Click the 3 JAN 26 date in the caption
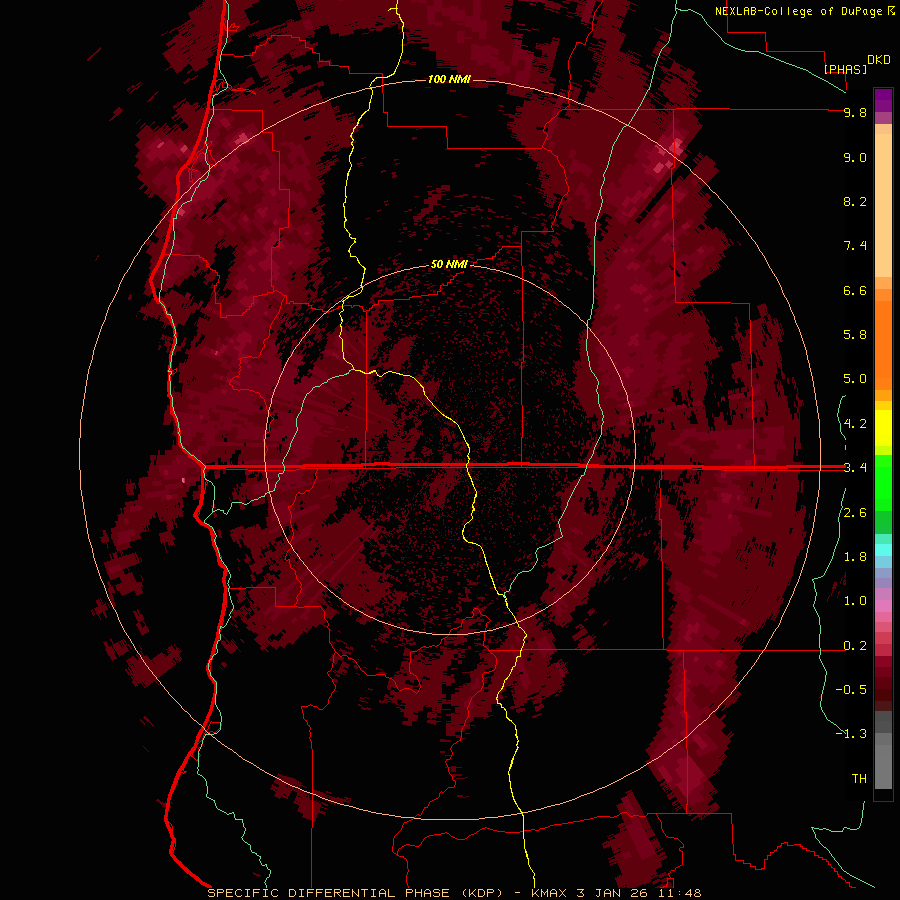 (614, 893)
